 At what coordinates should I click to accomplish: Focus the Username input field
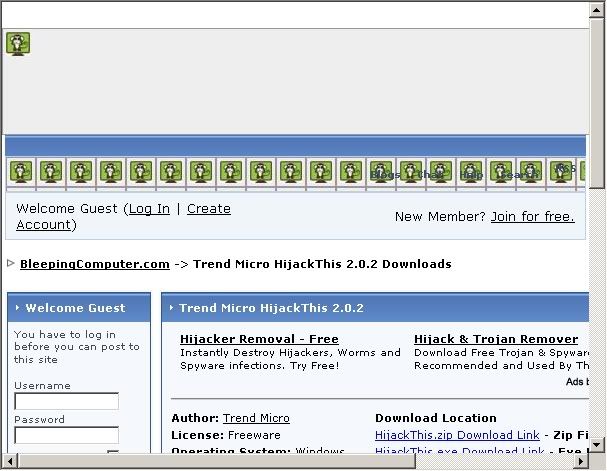click(x=66, y=401)
